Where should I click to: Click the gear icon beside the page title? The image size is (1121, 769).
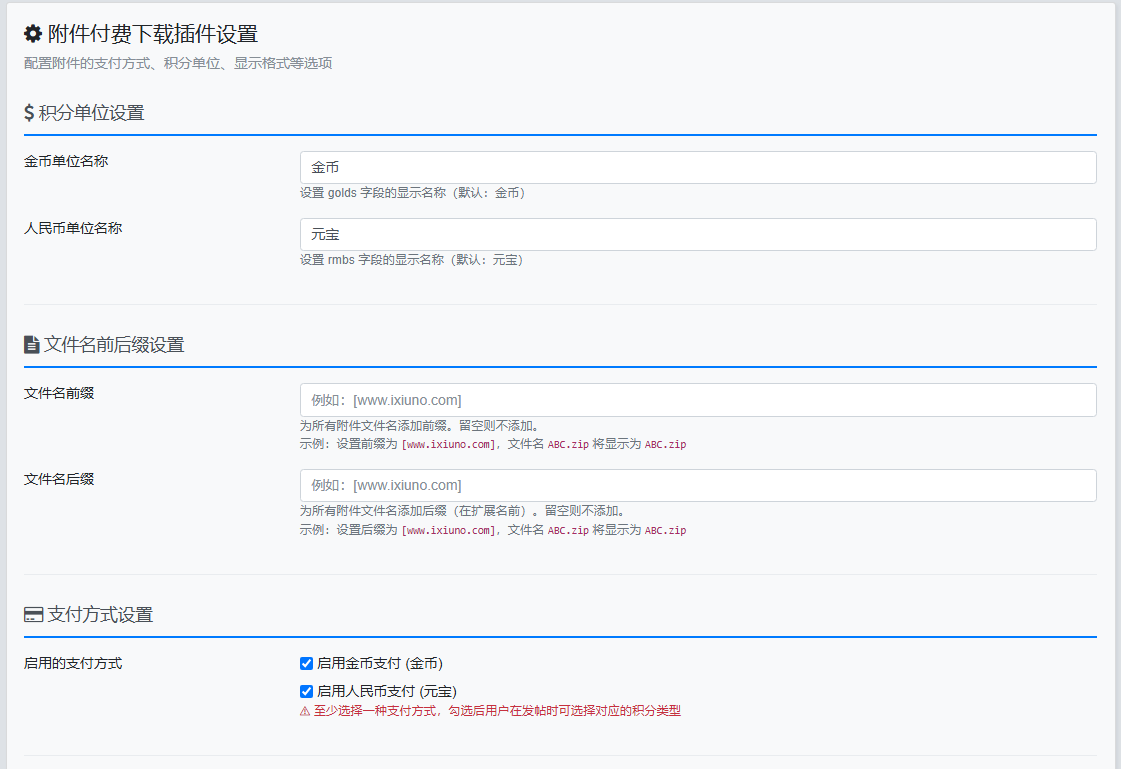click(33, 35)
